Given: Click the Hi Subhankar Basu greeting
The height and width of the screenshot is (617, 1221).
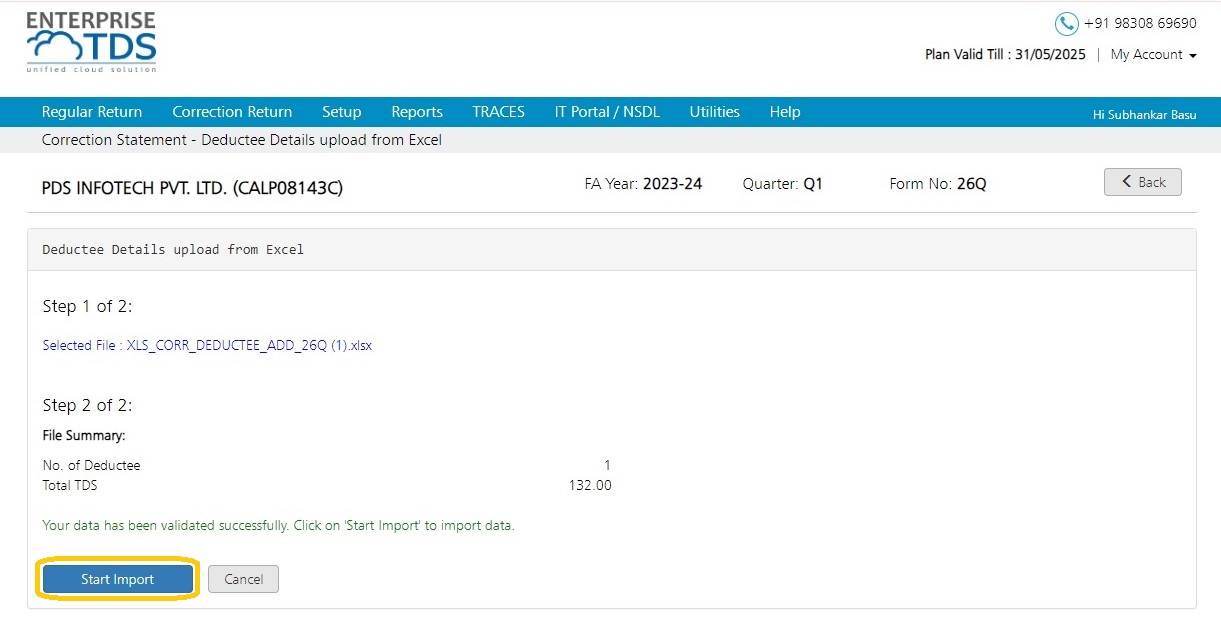Looking at the screenshot, I should (x=1145, y=115).
